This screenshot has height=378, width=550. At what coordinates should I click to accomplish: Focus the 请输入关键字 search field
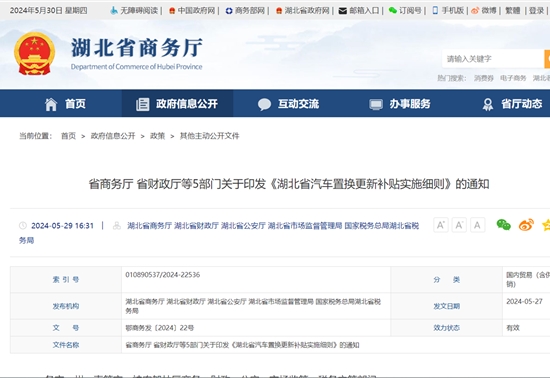pos(493,59)
